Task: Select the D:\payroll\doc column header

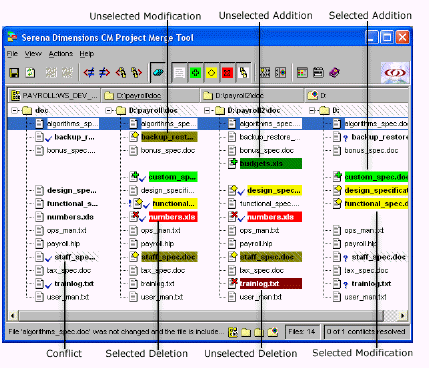Action: pyautogui.click(x=150, y=96)
